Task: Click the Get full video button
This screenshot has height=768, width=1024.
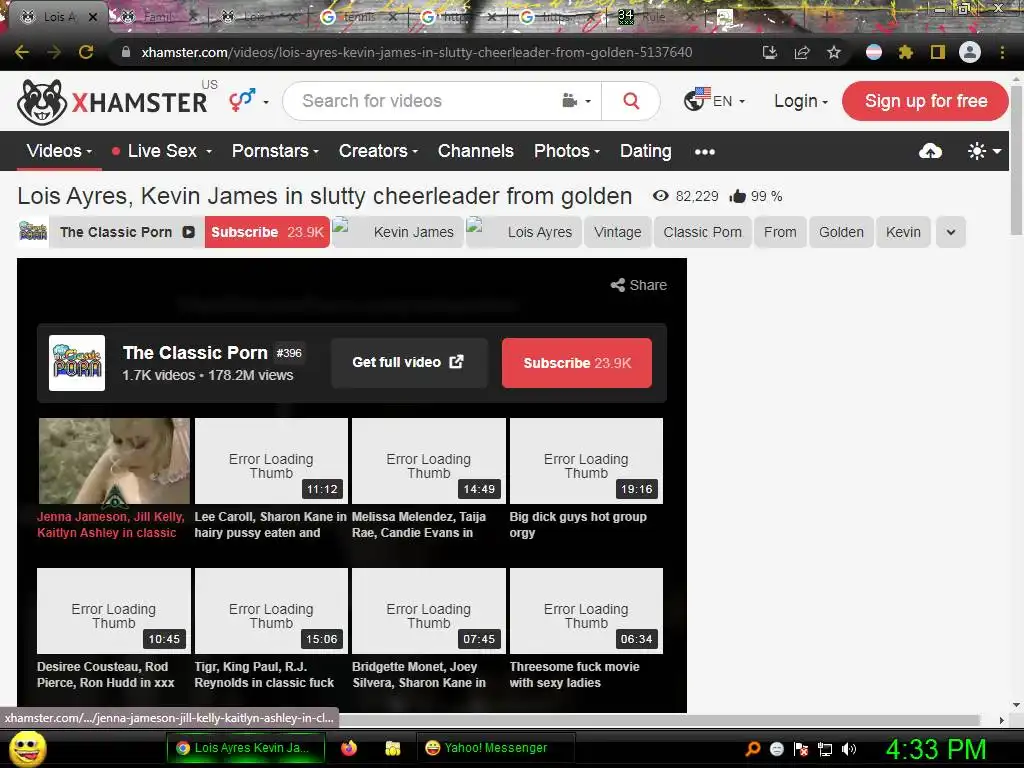Action: (x=409, y=362)
